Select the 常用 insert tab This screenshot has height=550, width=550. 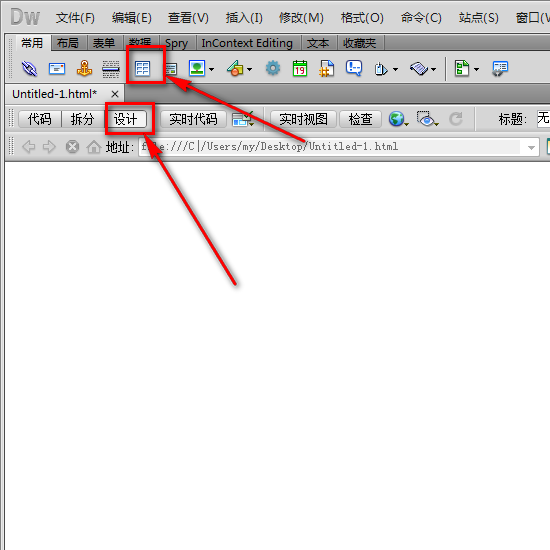pos(32,43)
